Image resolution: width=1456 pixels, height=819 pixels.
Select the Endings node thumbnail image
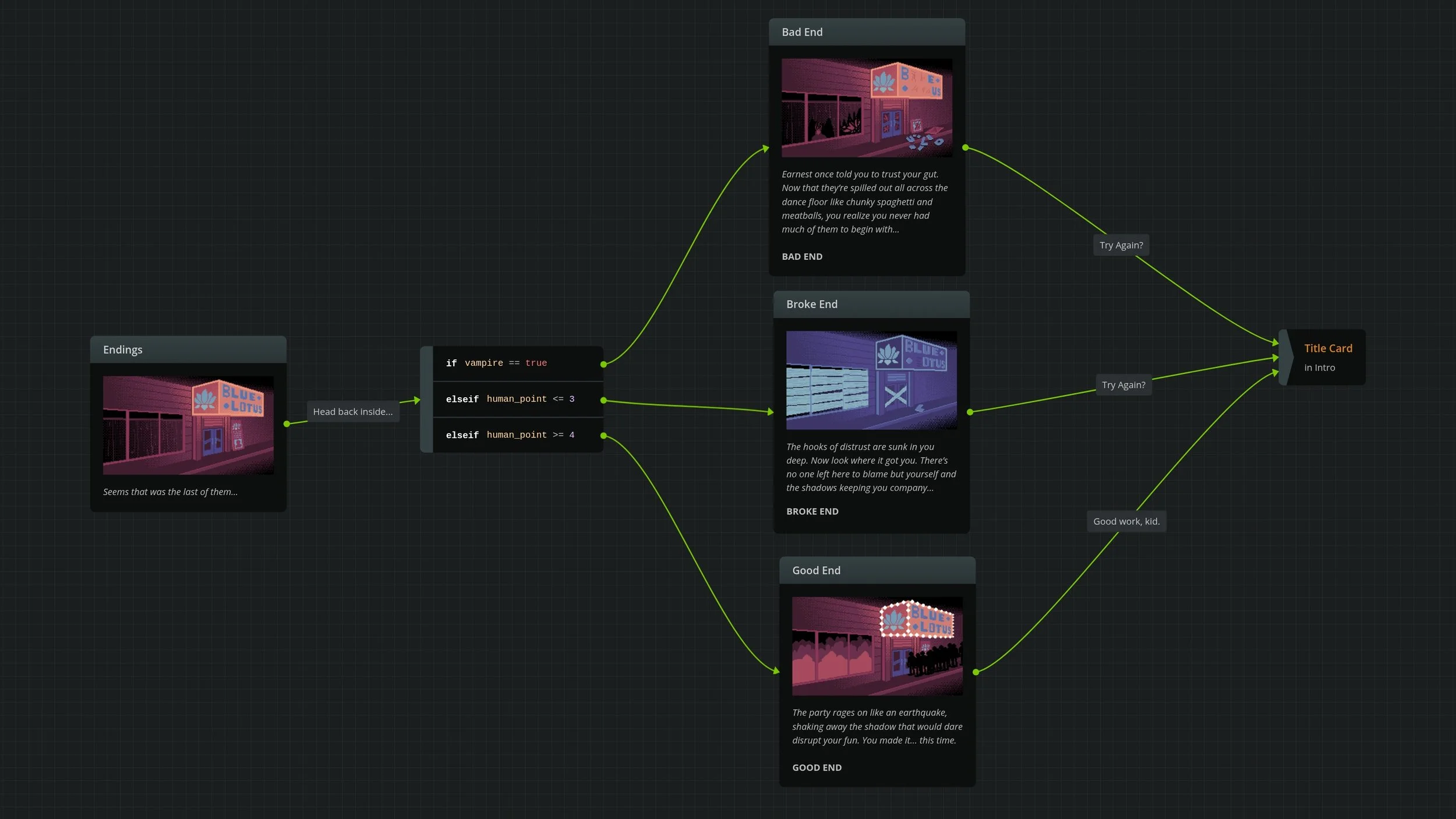188,425
